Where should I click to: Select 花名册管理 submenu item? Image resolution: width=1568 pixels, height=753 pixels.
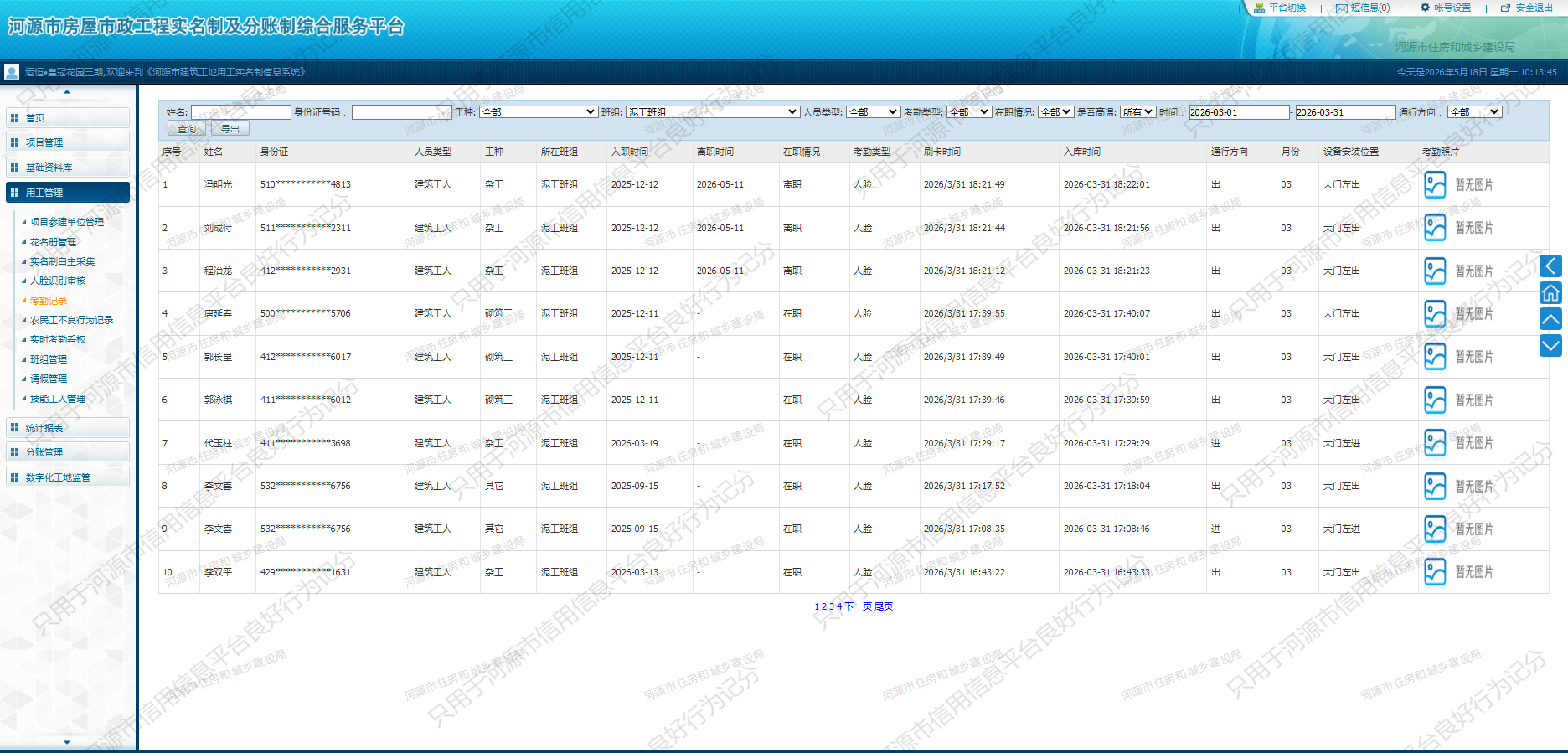pos(53,242)
